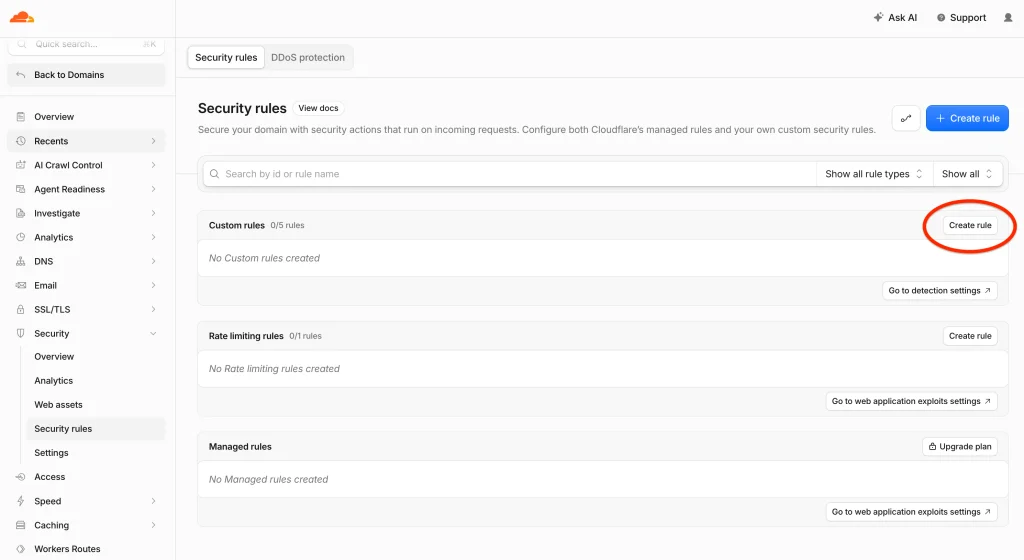Open the Ask AI sparkle icon
The width and height of the screenshot is (1024, 560).
point(878,18)
